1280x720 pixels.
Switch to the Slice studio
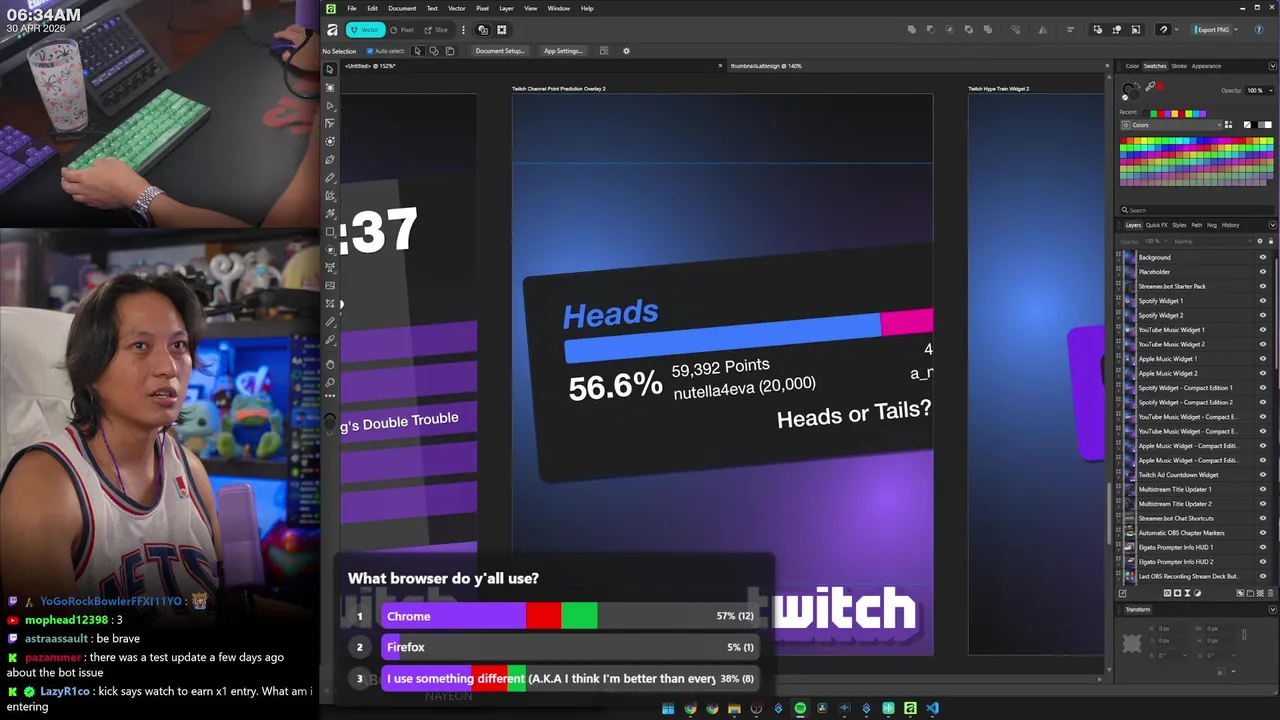click(x=436, y=30)
